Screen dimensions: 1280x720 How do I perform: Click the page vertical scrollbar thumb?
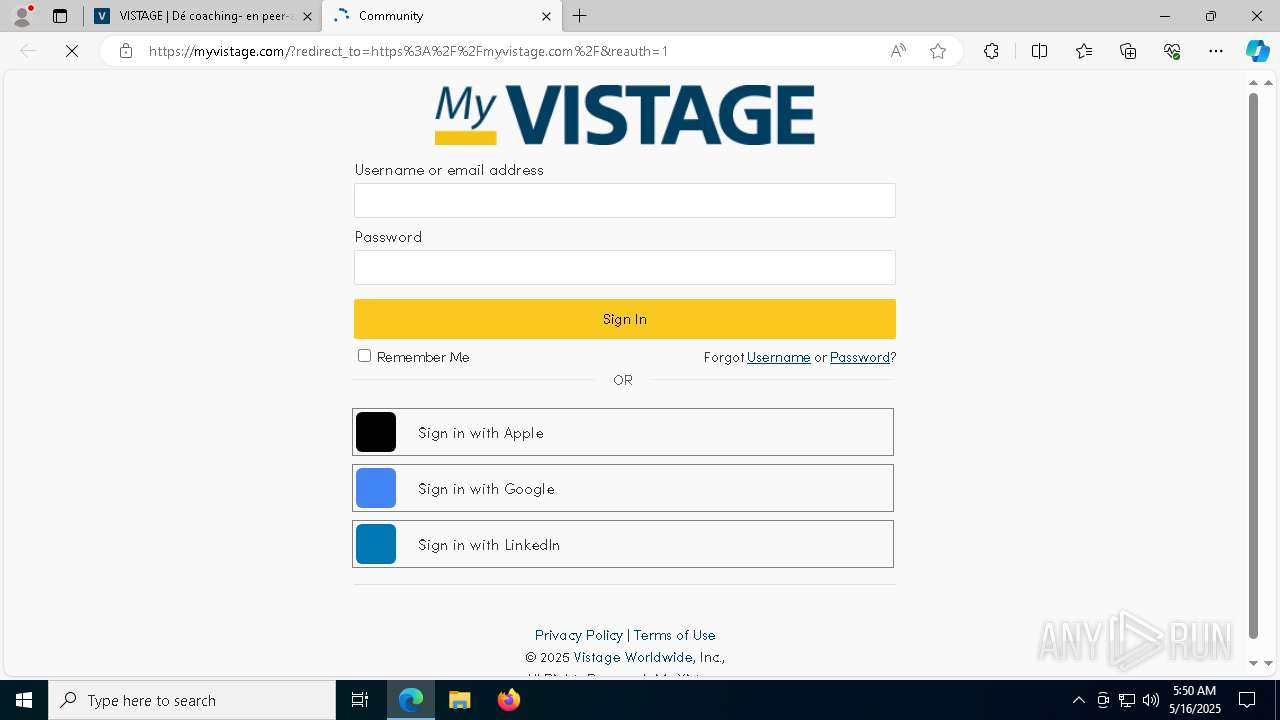click(1254, 365)
